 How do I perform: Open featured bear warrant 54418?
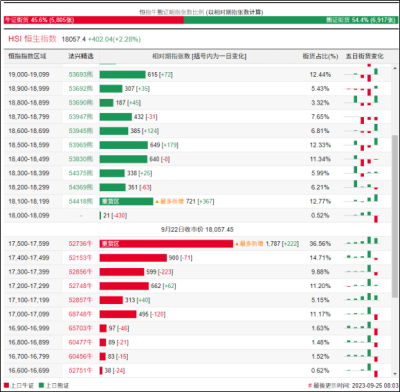81,201
